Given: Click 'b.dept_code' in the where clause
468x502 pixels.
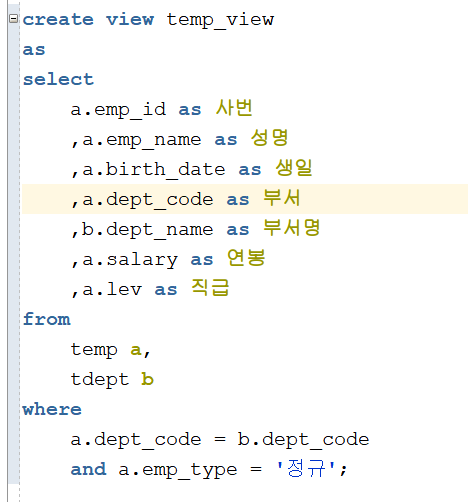Looking at the screenshot, I should click(x=303, y=440).
